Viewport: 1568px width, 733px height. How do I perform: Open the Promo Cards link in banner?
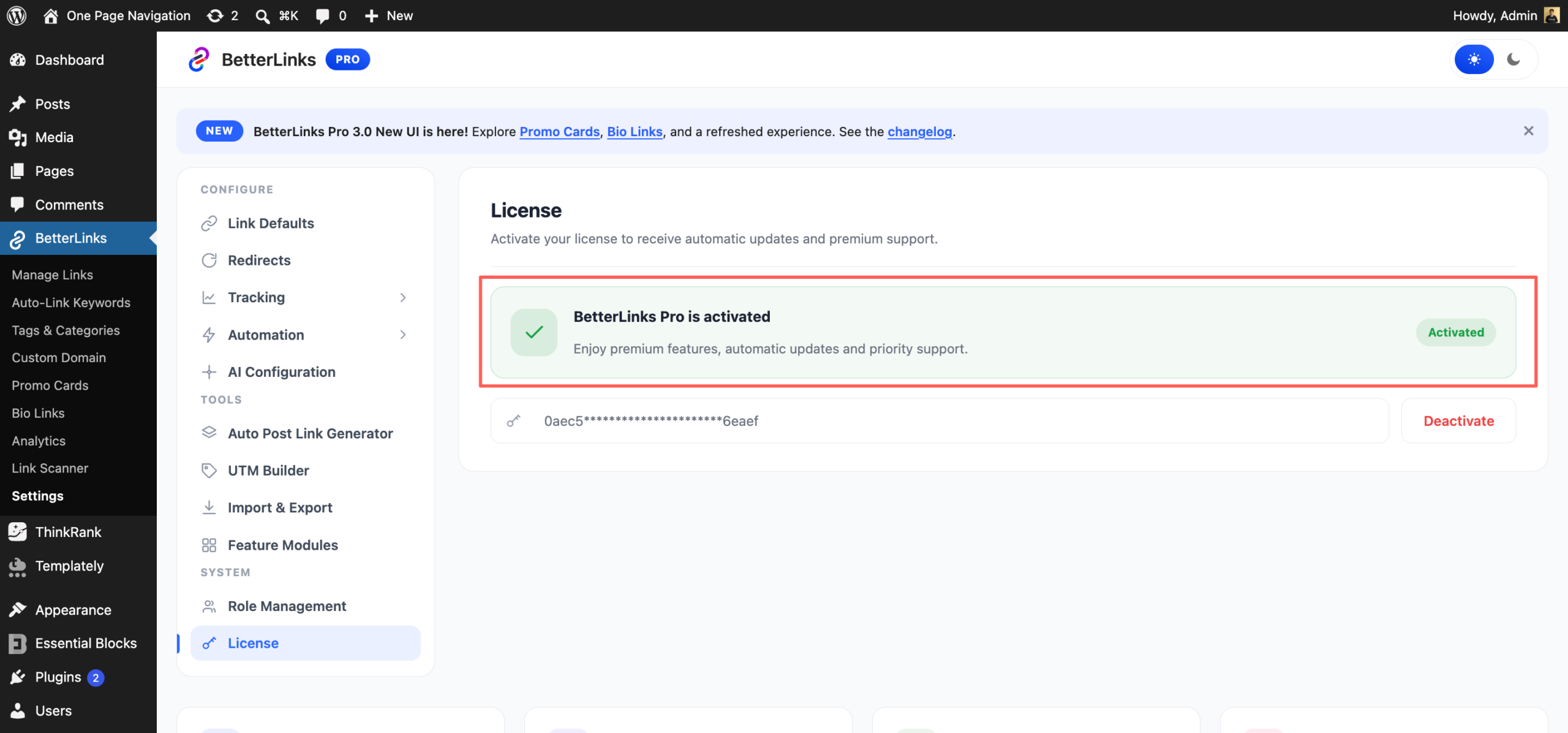[x=559, y=131]
